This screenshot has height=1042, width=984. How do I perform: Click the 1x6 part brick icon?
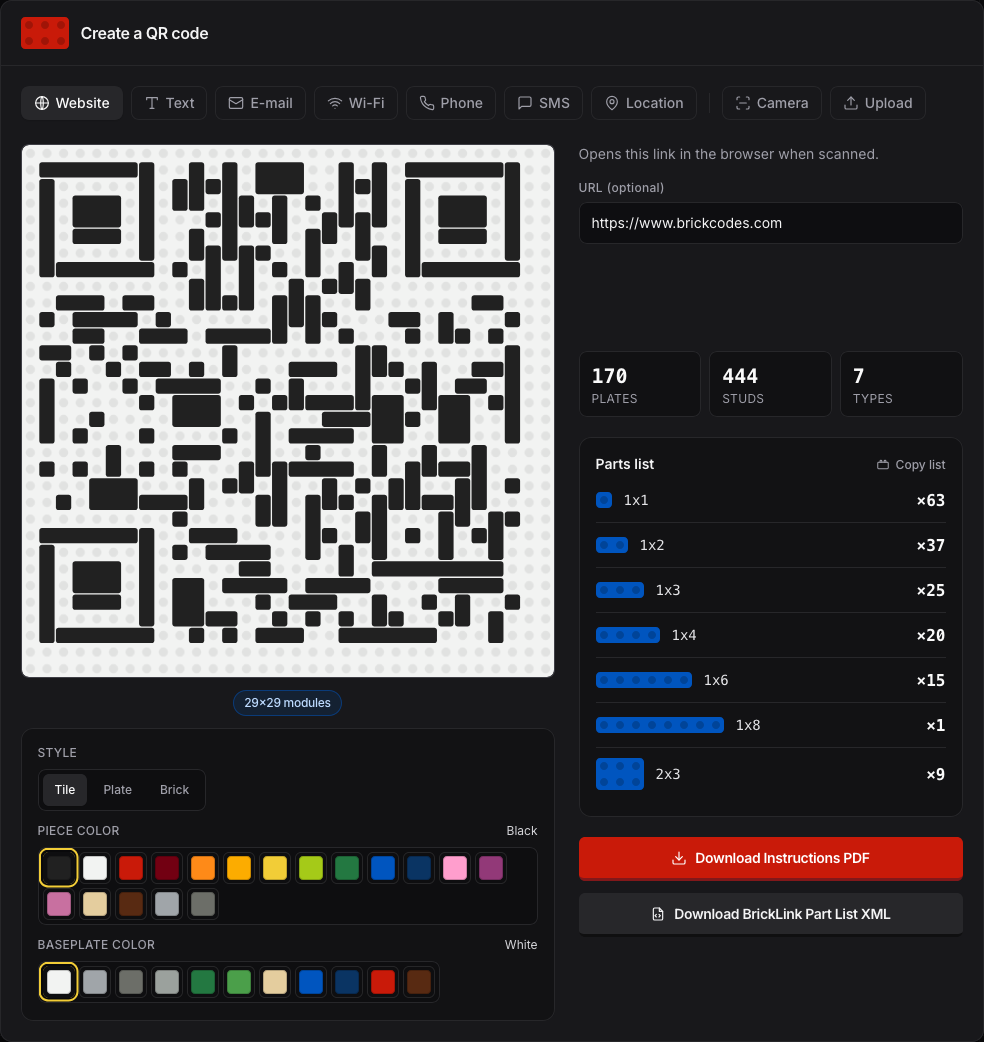coord(644,680)
